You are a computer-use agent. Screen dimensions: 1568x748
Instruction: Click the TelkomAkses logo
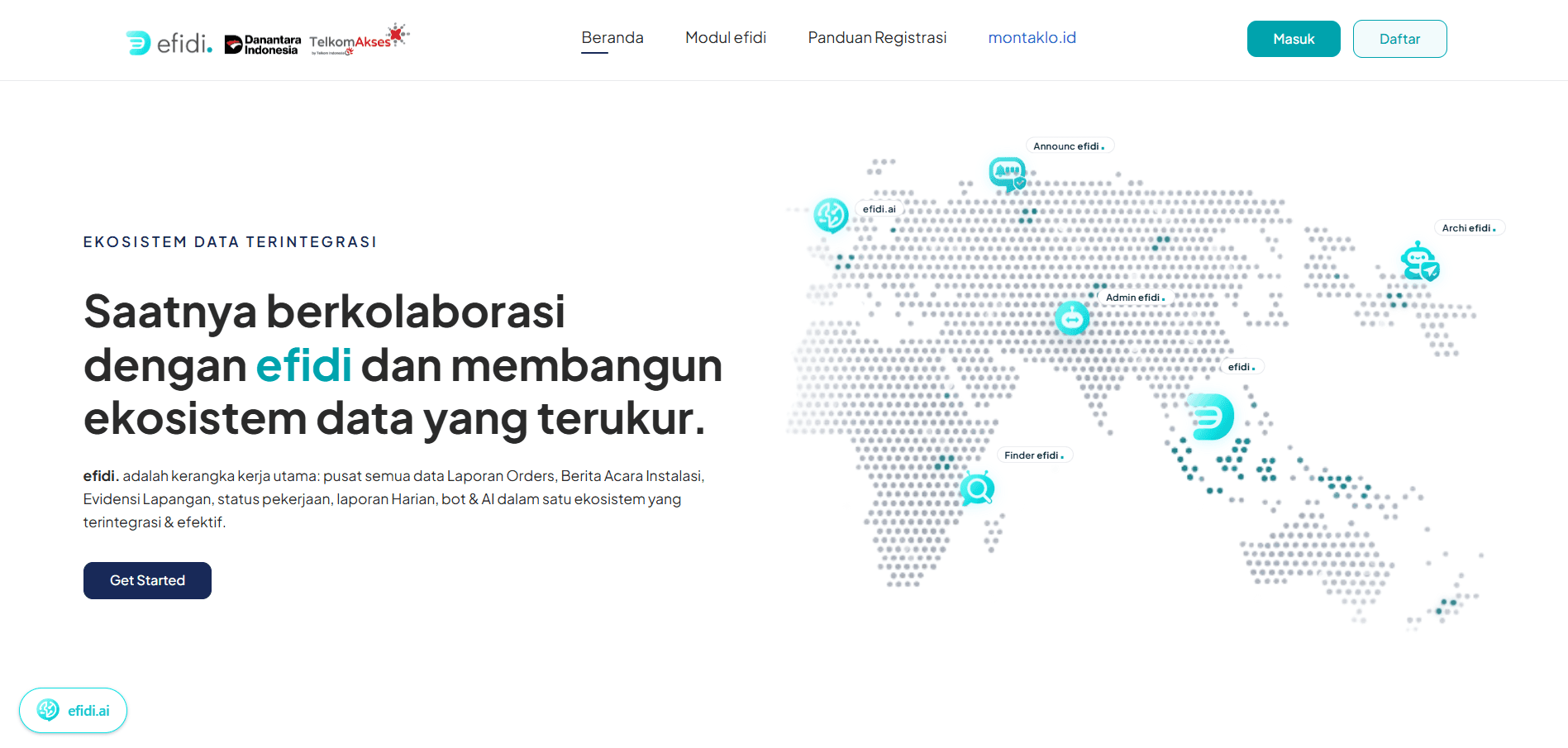(x=359, y=40)
